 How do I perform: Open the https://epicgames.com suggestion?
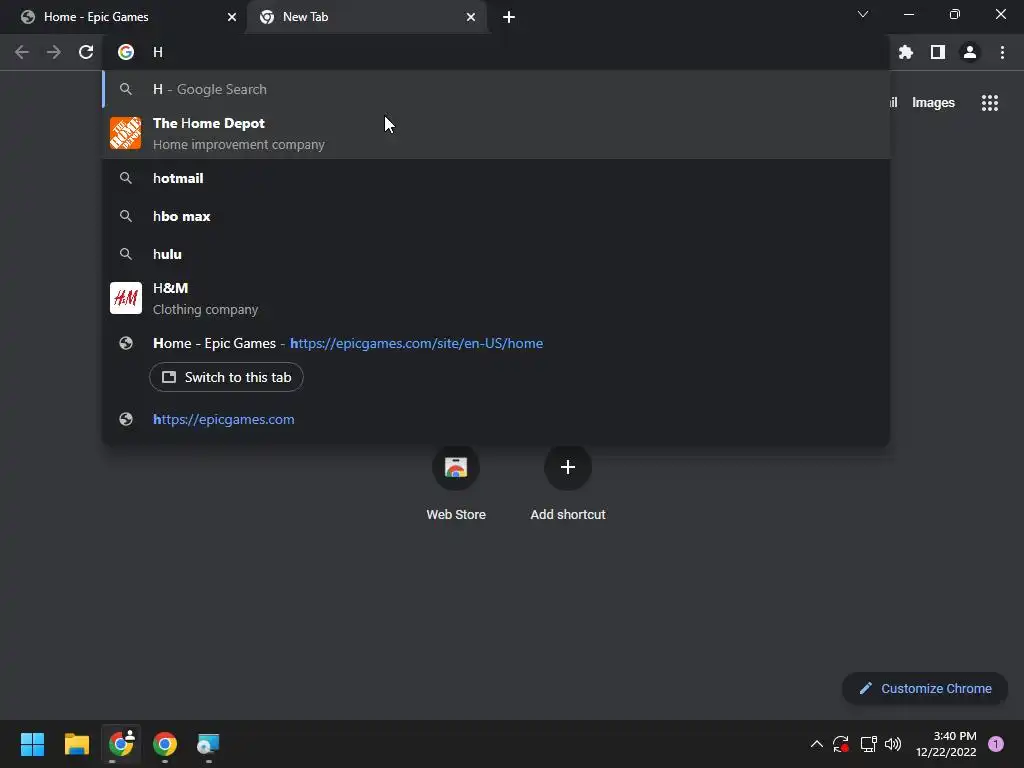click(x=496, y=419)
